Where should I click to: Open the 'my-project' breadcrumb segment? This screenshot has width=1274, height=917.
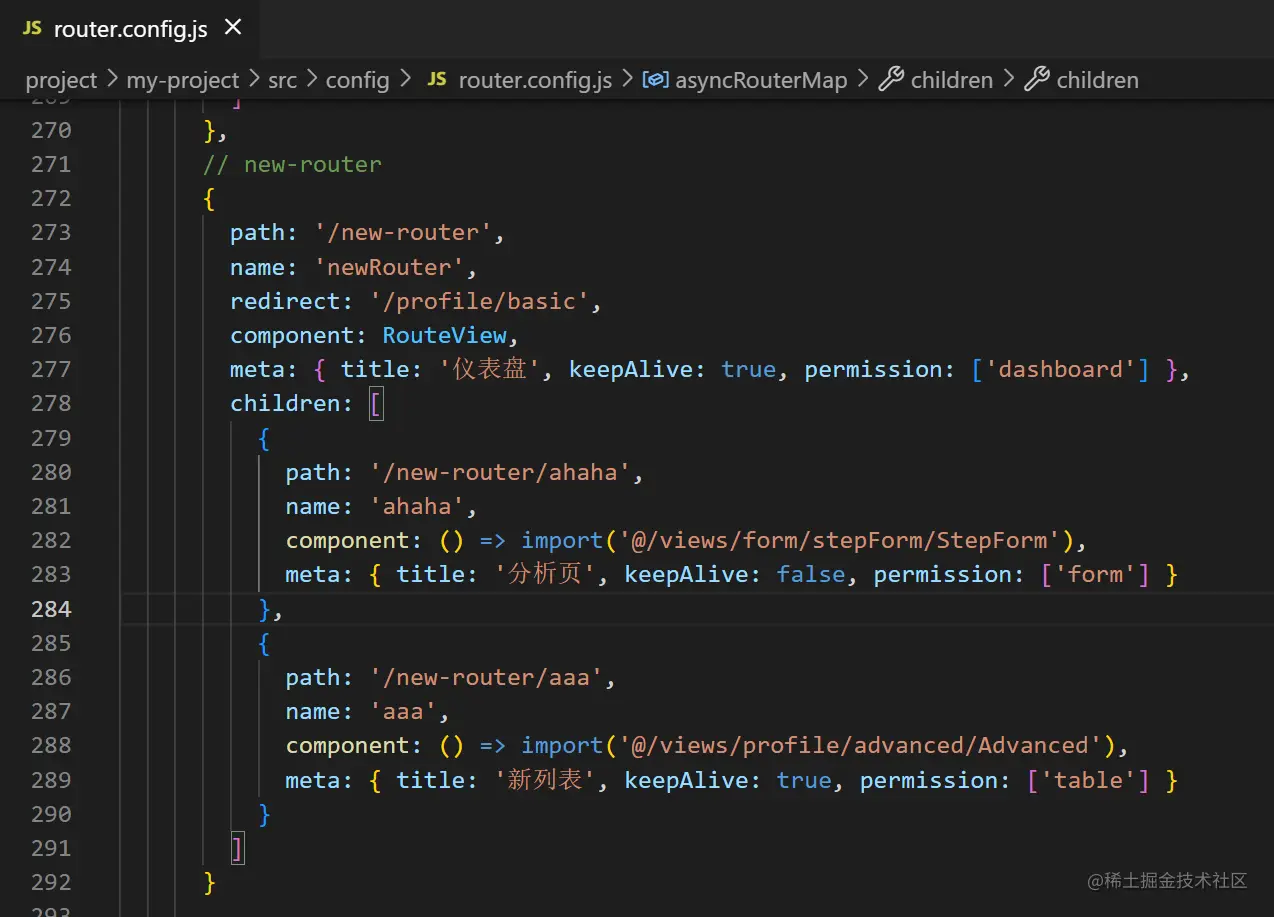pyautogui.click(x=182, y=80)
